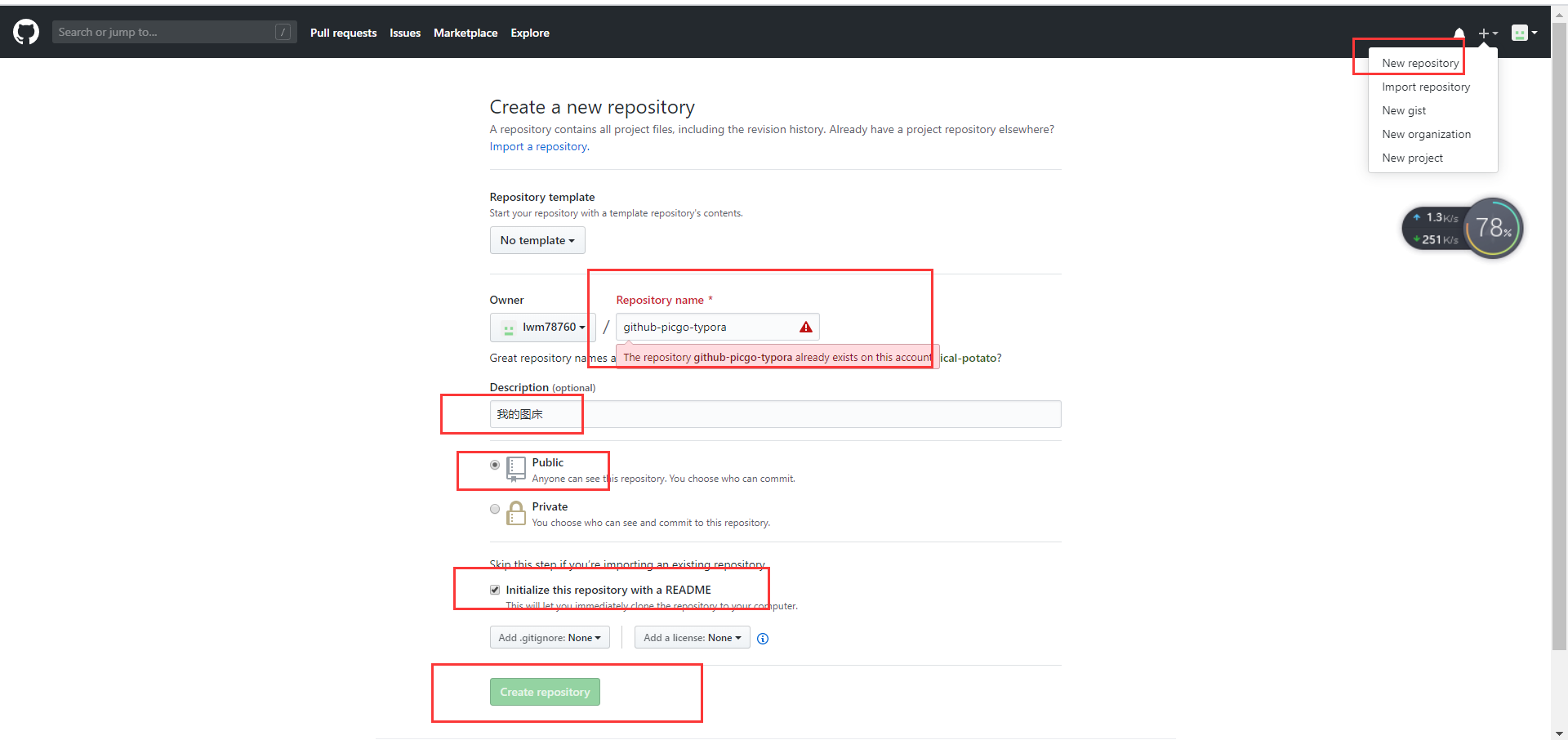Viewport: 1568px width, 740px height.
Task: Open the No template dropdown
Action: (537, 240)
